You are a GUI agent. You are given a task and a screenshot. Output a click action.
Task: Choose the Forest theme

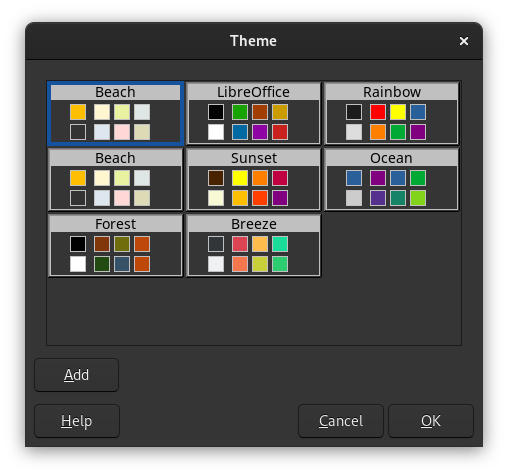coord(115,245)
